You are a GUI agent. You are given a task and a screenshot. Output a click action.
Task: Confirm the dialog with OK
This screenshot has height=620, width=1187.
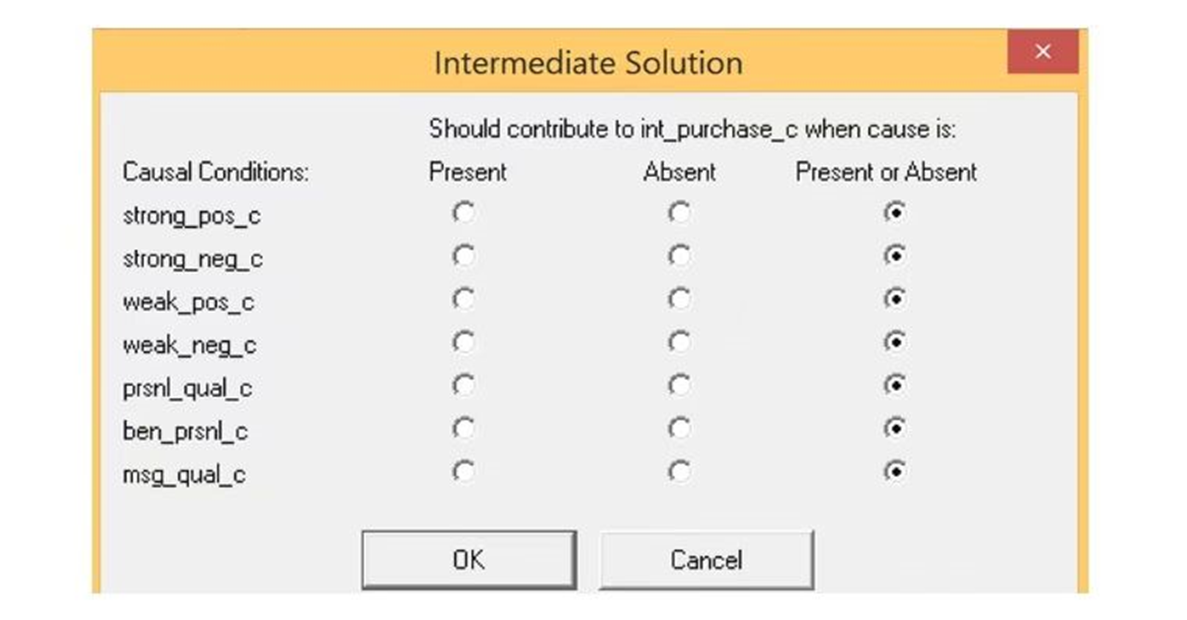click(x=468, y=560)
